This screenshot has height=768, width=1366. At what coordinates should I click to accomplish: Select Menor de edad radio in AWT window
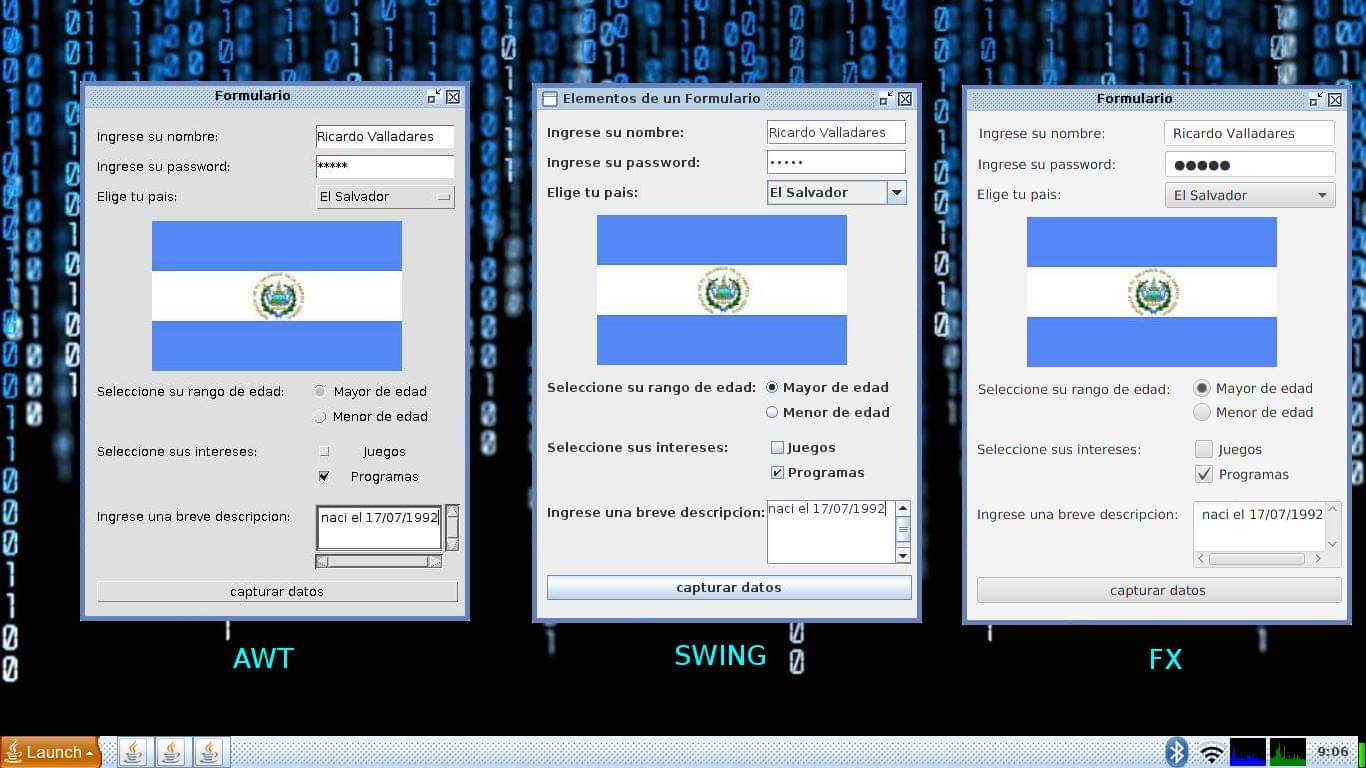pyautogui.click(x=320, y=416)
